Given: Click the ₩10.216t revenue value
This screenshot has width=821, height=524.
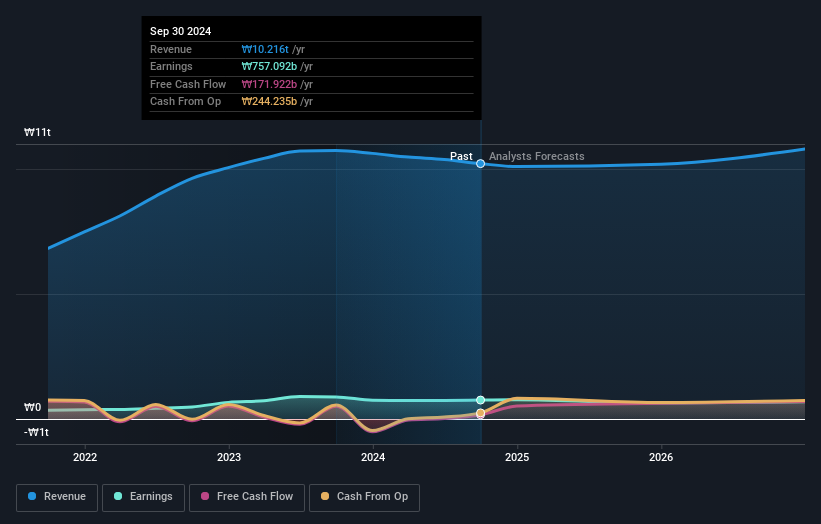Looking at the screenshot, I should [265, 49].
